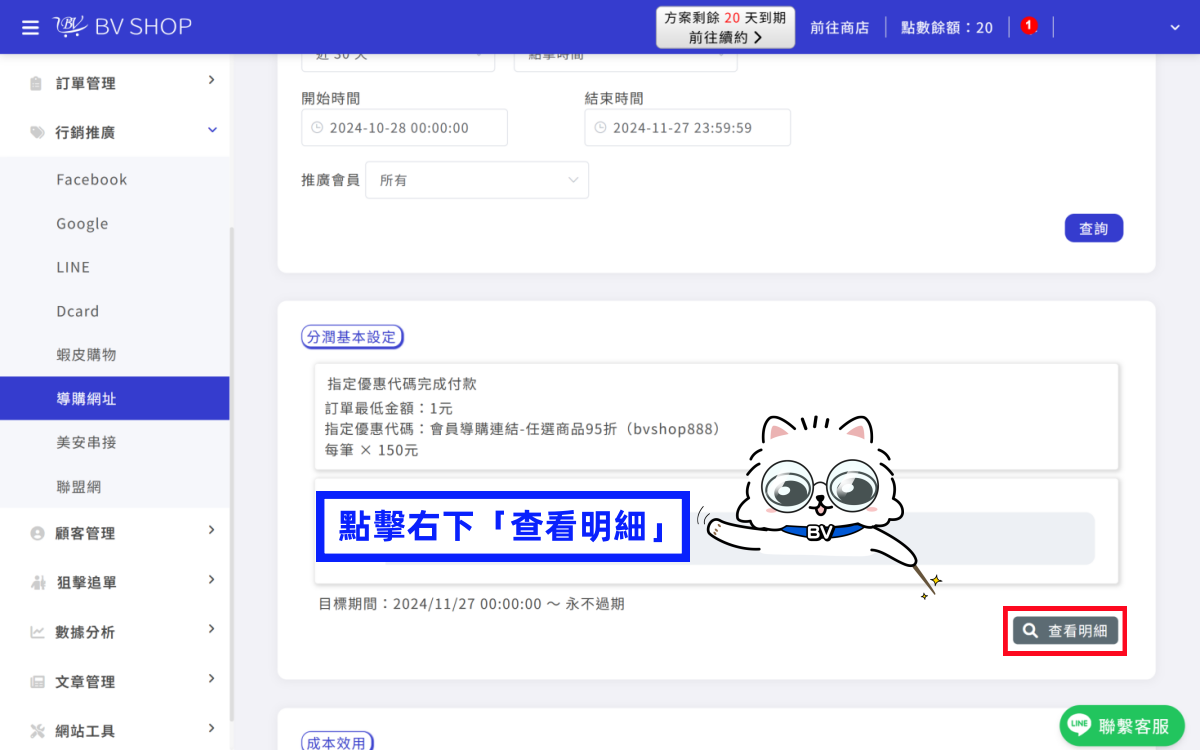Expand the 網站工具 menu chevron
Screen dimensions: 1200x750
pyautogui.click(x=211, y=727)
